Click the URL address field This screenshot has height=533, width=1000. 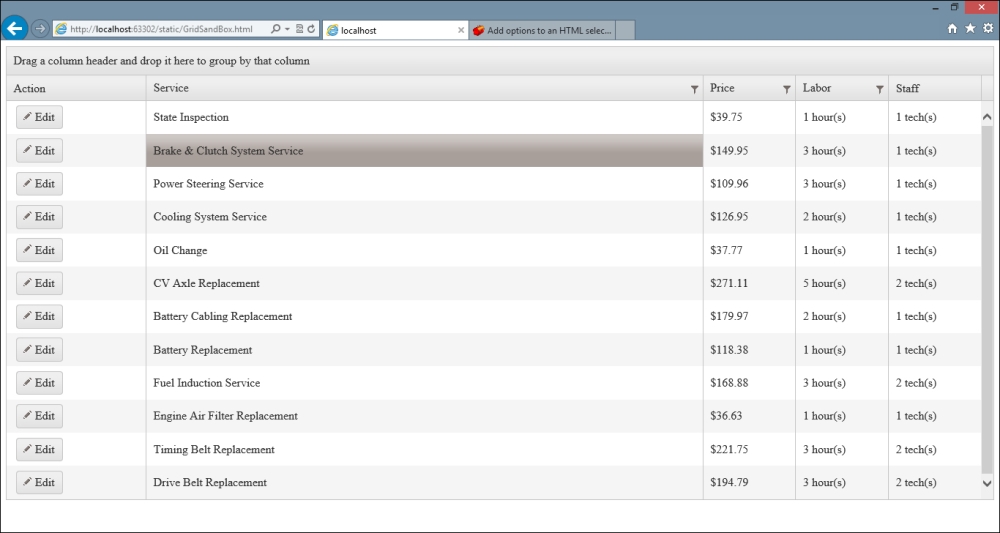click(161, 29)
